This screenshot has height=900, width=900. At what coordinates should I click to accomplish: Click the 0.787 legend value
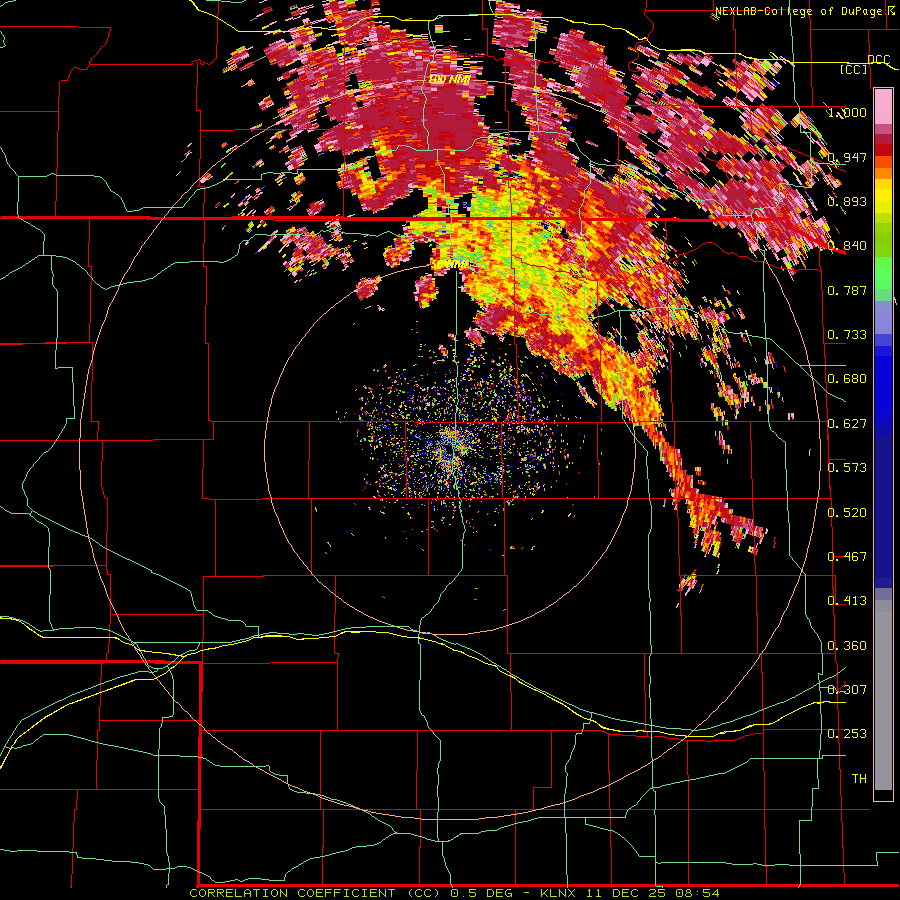tap(847, 290)
